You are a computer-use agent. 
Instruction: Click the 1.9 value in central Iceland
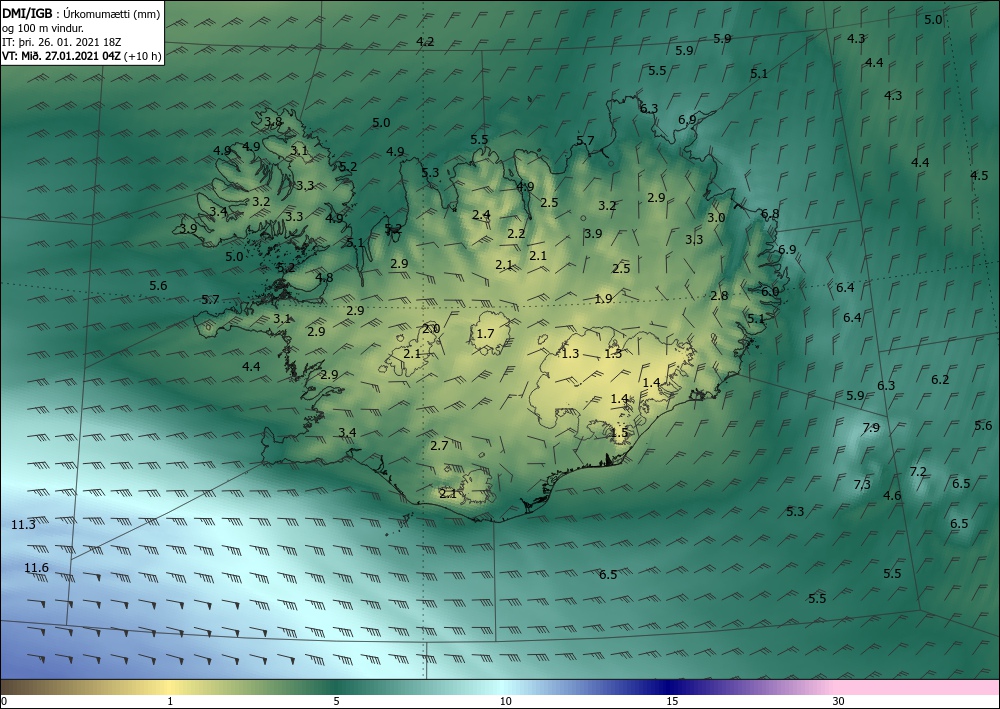[x=603, y=298]
